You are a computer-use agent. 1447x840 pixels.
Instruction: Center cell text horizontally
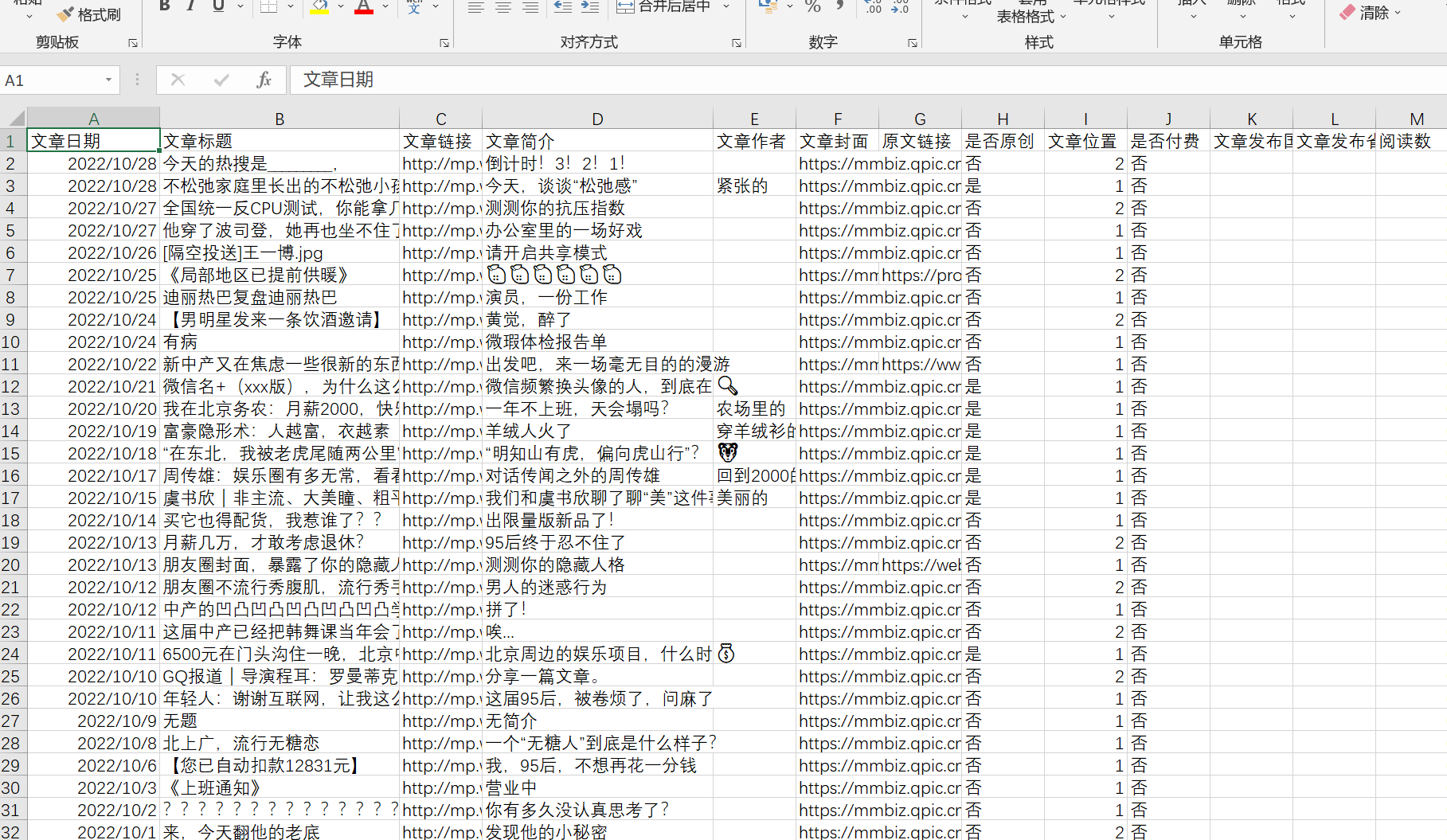click(x=503, y=6)
